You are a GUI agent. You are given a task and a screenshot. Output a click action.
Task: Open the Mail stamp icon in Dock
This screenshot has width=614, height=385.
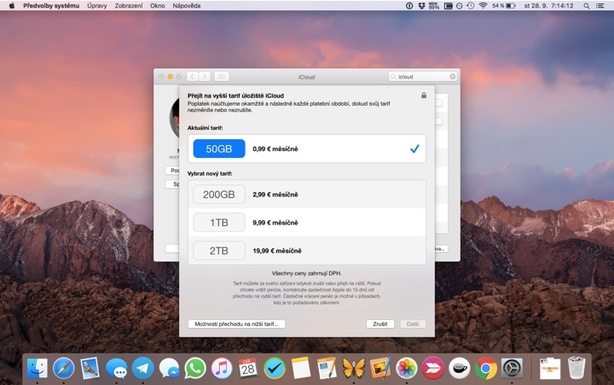click(90, 368)
